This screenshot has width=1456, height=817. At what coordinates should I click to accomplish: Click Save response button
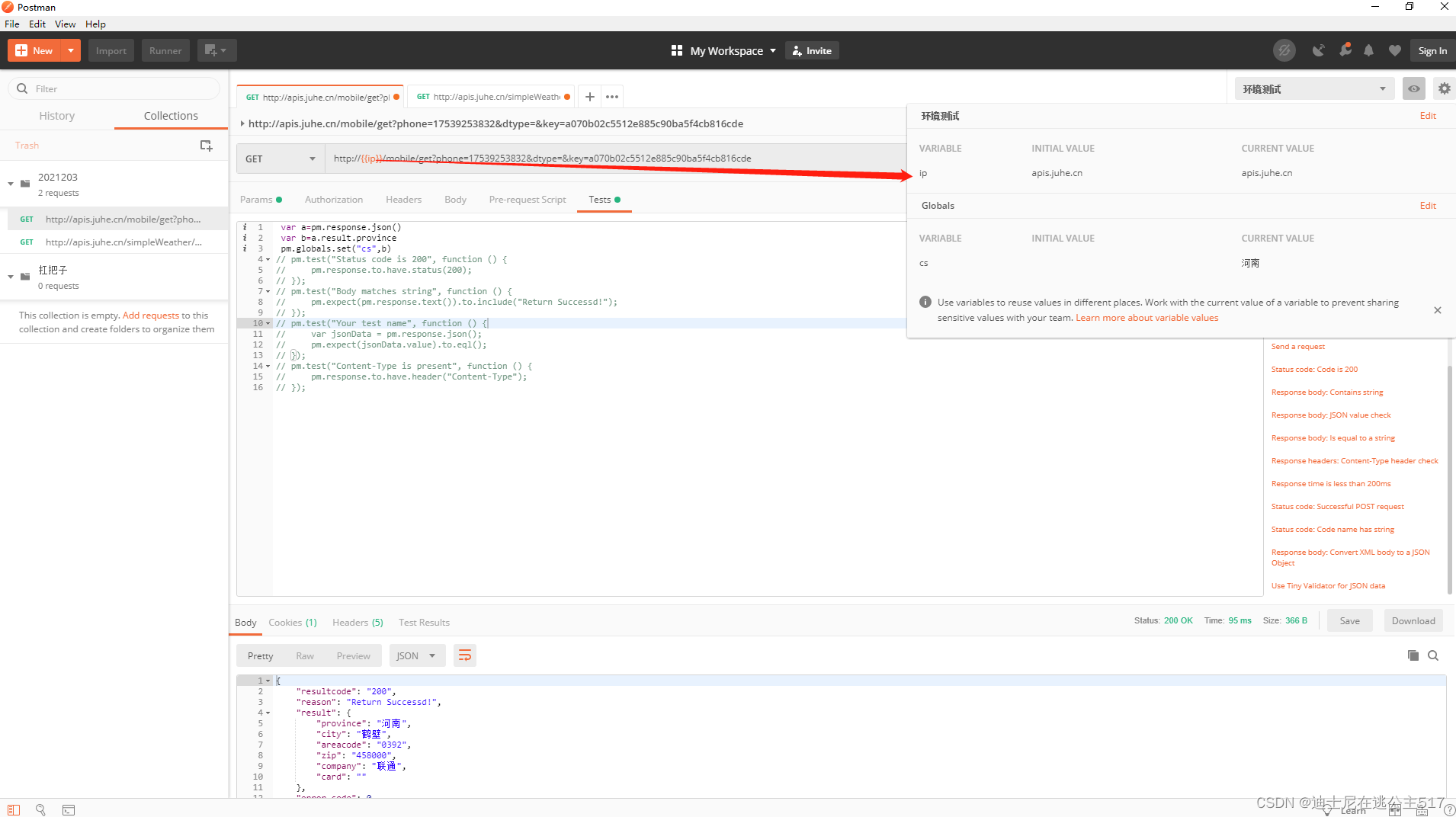point(1349,620)
